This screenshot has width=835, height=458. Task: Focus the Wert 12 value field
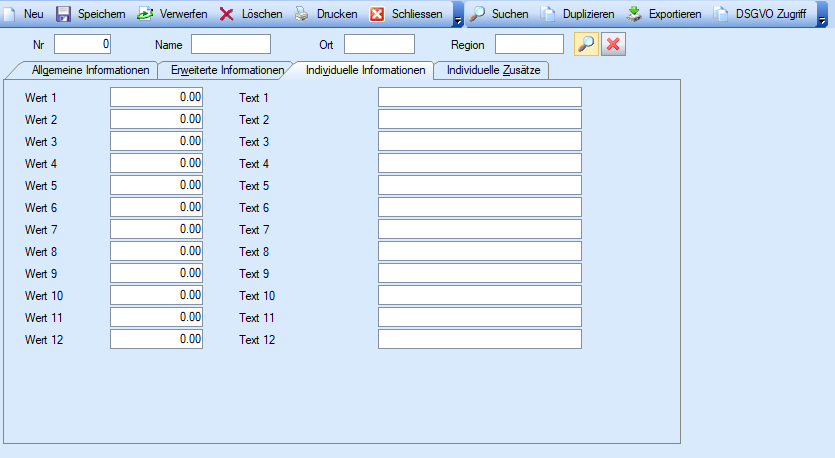[157, 339]
